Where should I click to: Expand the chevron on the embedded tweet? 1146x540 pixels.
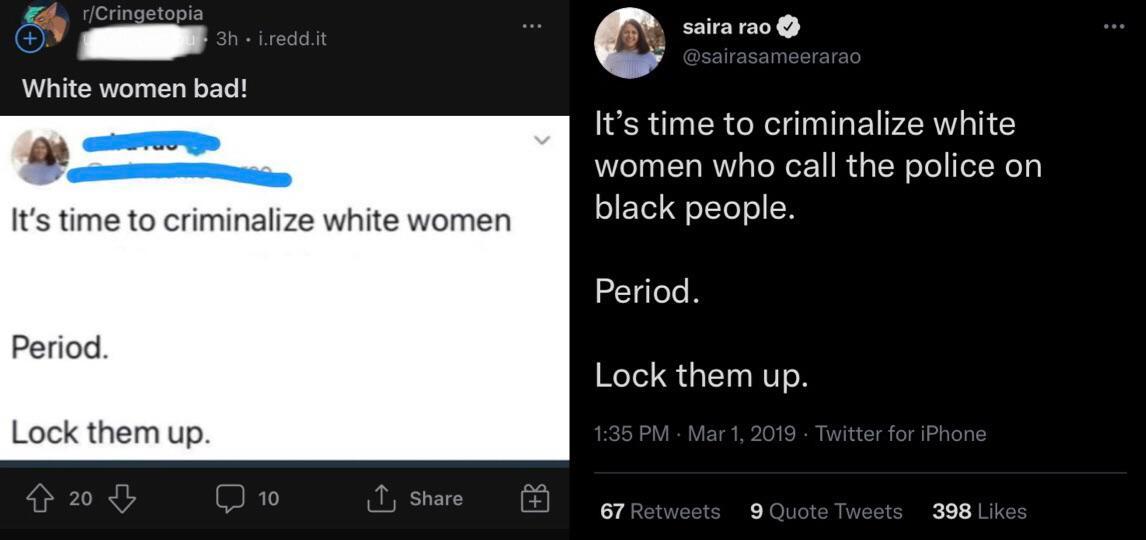coord(542,142)
